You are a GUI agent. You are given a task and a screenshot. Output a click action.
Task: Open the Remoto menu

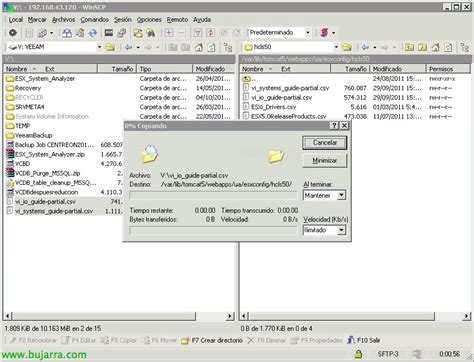[177, 20]
